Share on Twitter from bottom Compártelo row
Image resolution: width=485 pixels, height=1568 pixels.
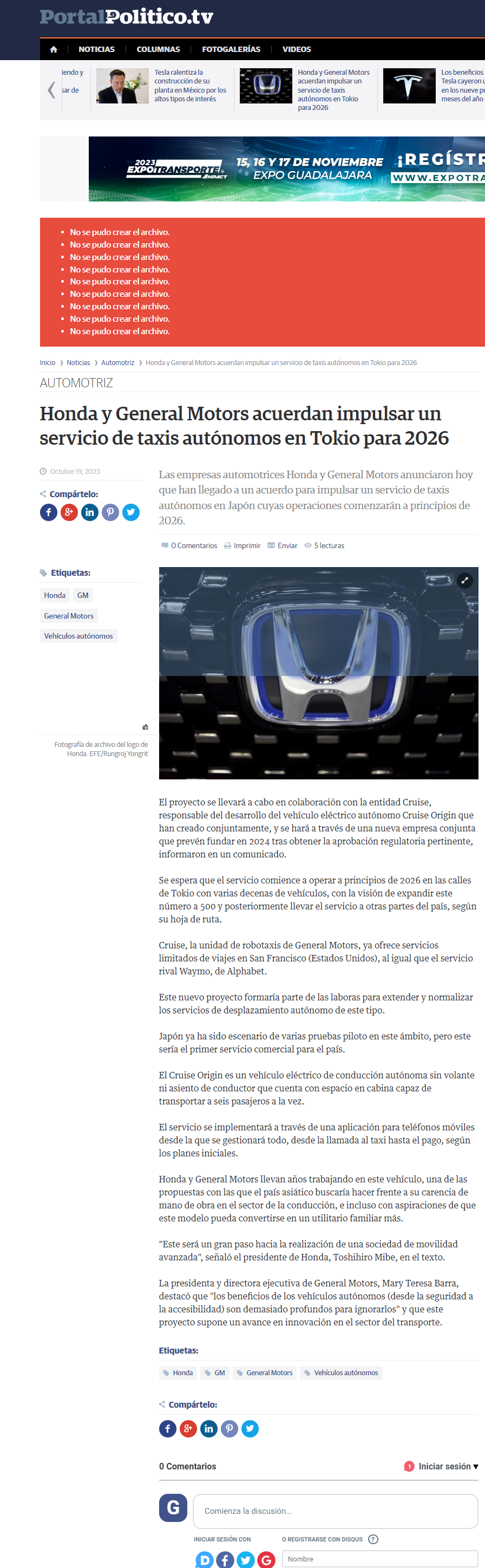click(x=250, y=1428)
